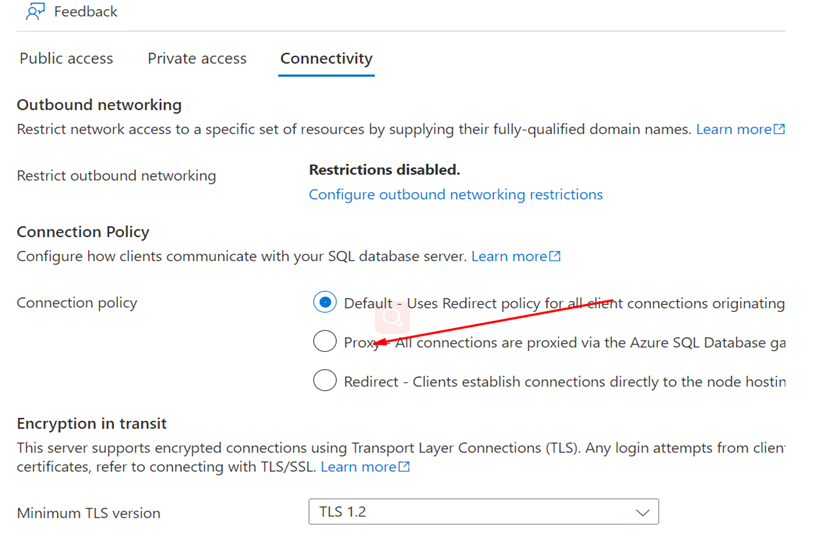Viewport: 833px width, 557px height.
Task: Click the Redirect option description text
Action: (x=565, y=382)
